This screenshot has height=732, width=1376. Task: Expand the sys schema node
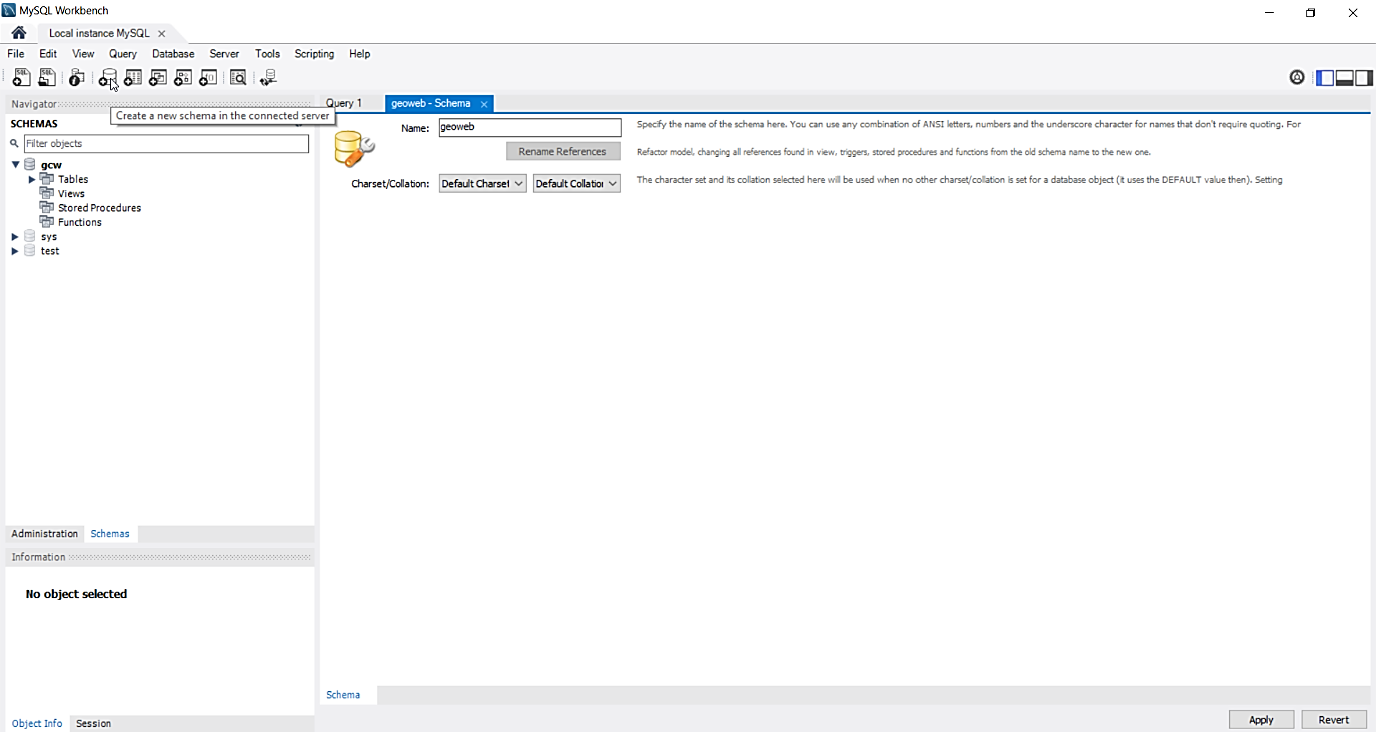coord(15,237)
